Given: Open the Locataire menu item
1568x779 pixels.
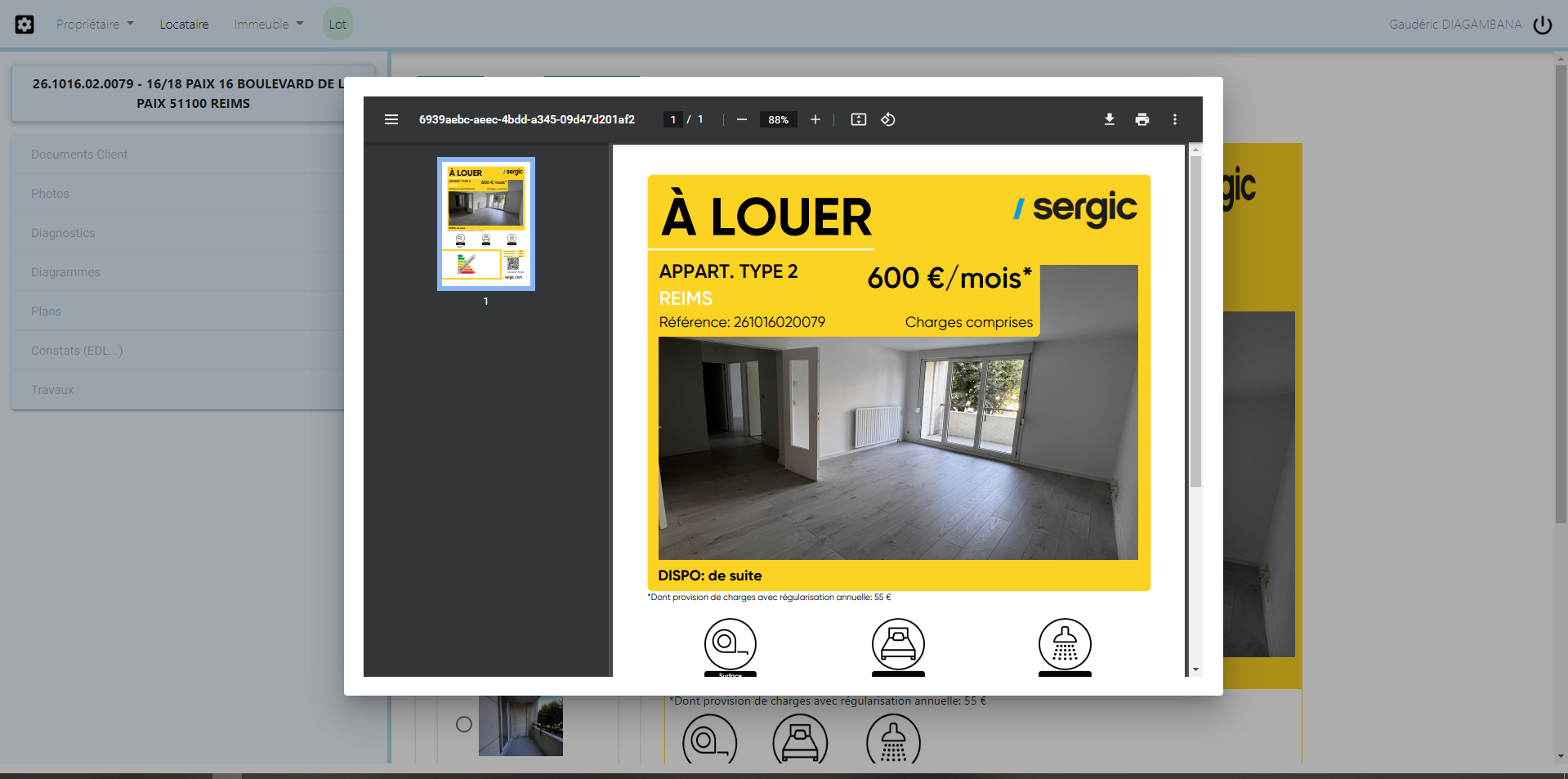Looking at the screenshot, I should pyautogui.click(x=184, y=25).
